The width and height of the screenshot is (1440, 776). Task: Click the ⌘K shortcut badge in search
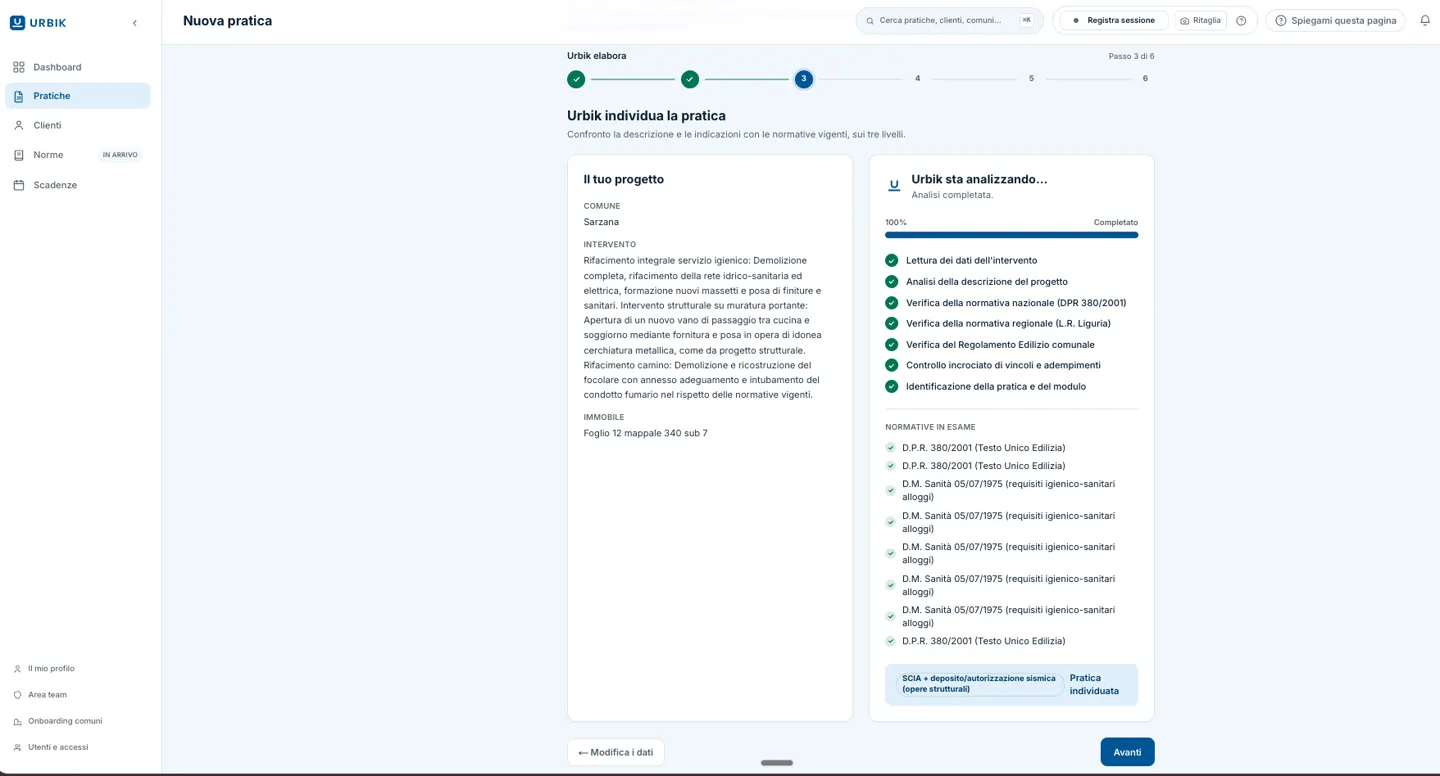pyautogui.click(x=1026, y=20)
